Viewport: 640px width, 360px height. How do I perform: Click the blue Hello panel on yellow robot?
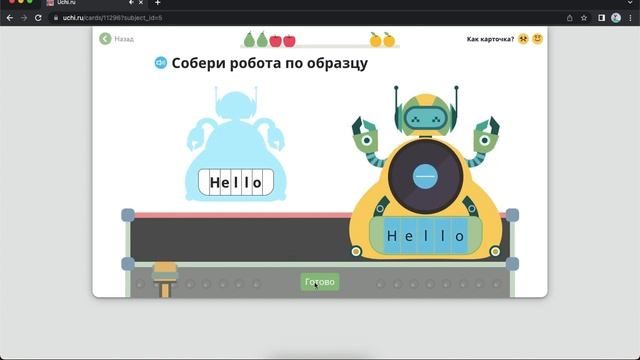click(x=425, y=236)
